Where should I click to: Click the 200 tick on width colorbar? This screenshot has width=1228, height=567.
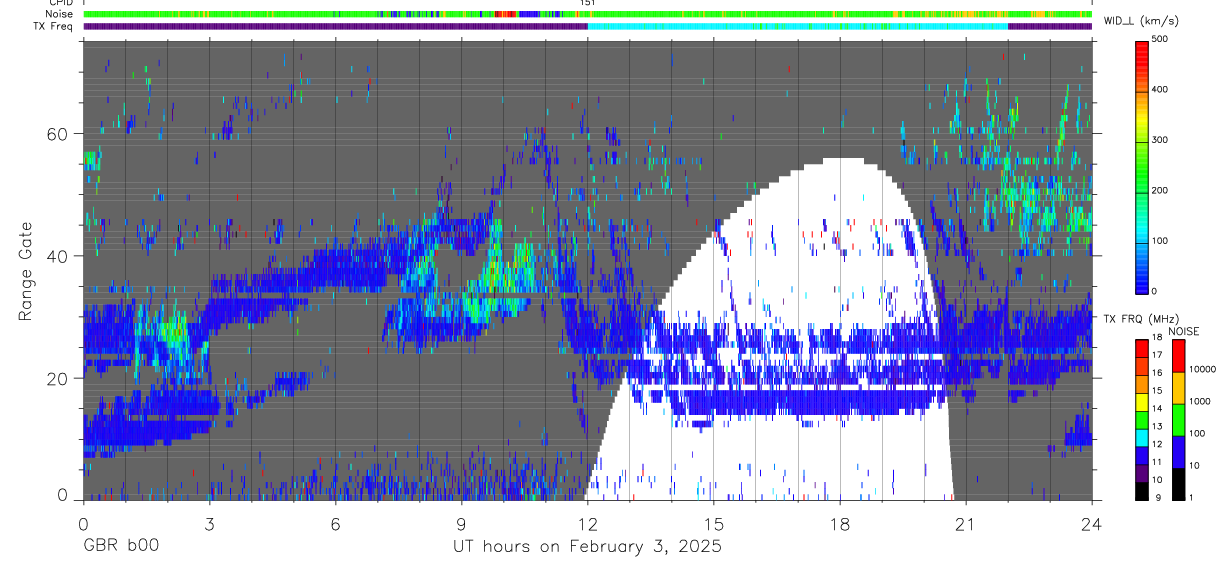(1161, 190)
